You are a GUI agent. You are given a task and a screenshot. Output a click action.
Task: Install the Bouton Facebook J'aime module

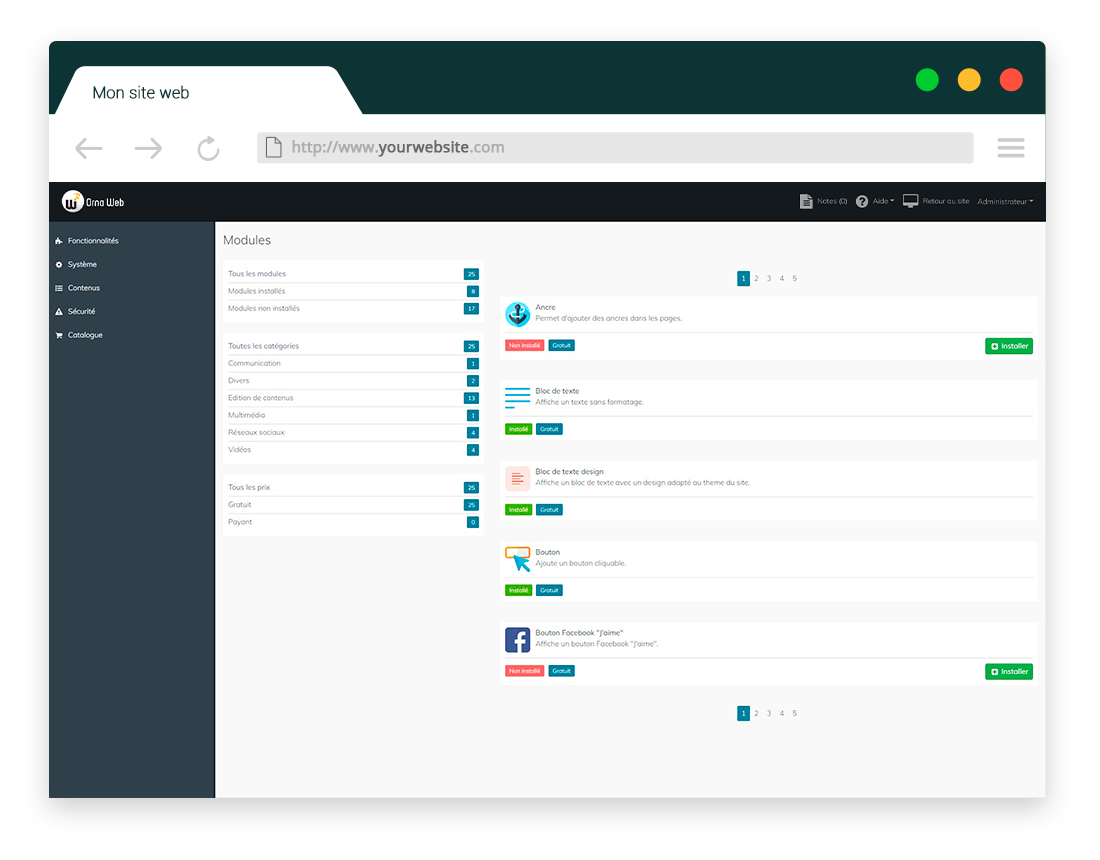tap(1009, 671)
